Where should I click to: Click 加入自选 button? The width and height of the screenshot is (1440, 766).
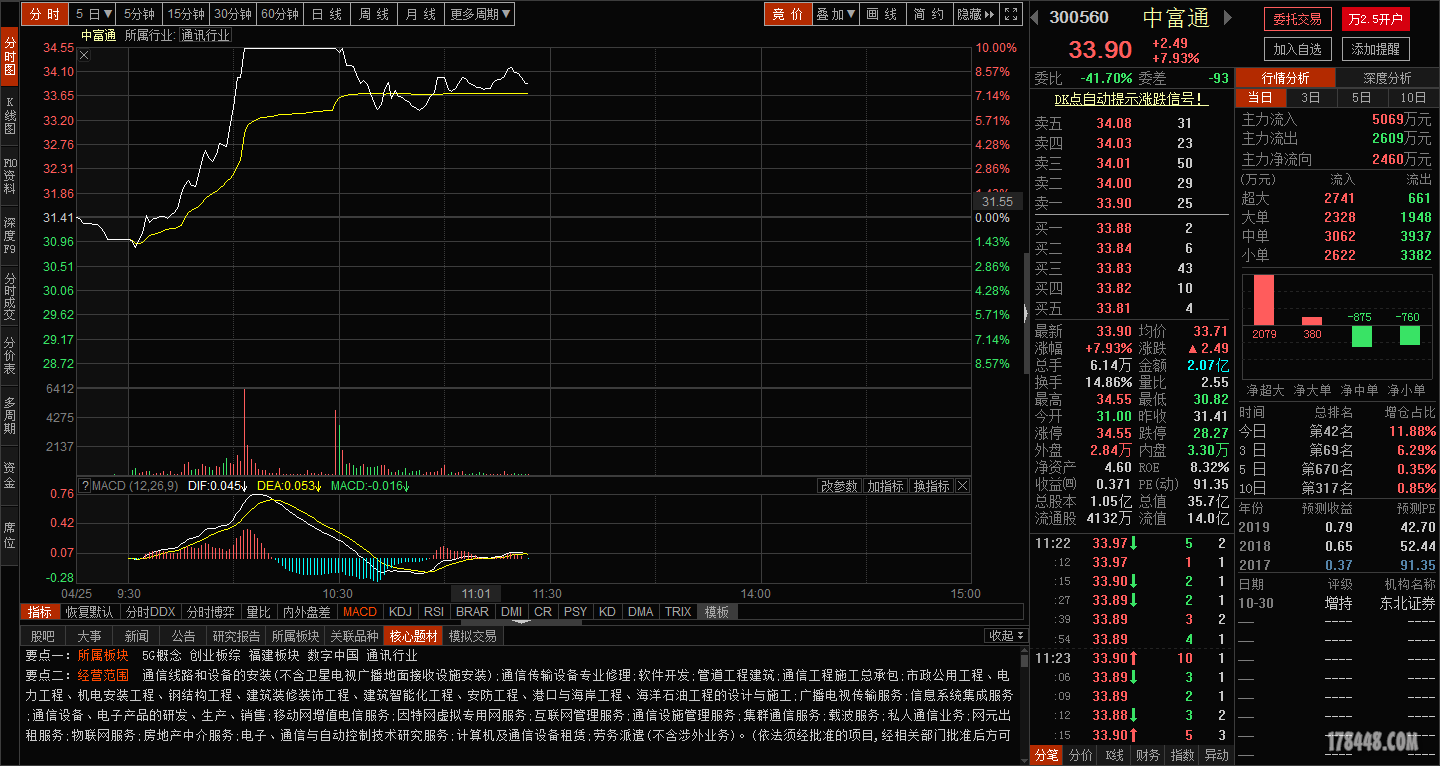(x=1297, y=49)
